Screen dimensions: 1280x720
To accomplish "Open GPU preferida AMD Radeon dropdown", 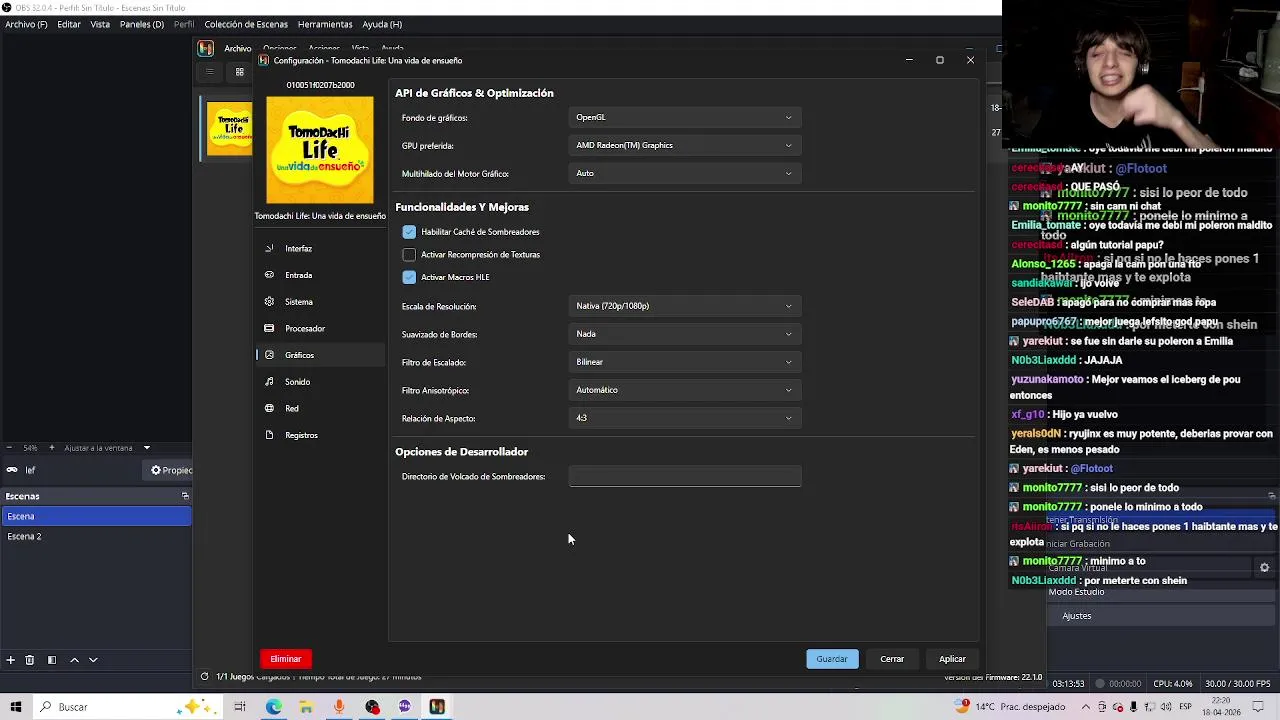I will pyautogui.click(x=684, y=146).
